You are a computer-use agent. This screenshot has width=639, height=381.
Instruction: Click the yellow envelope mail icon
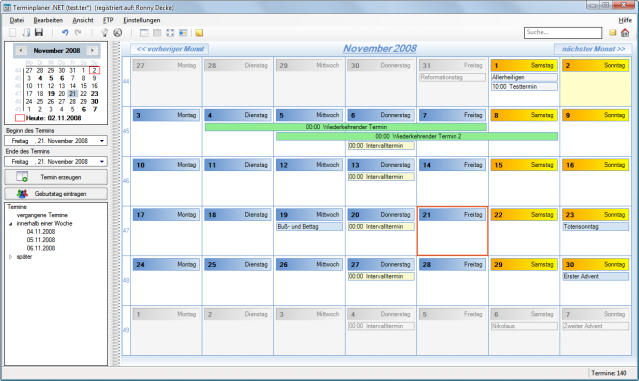click(x=613, y=33)
